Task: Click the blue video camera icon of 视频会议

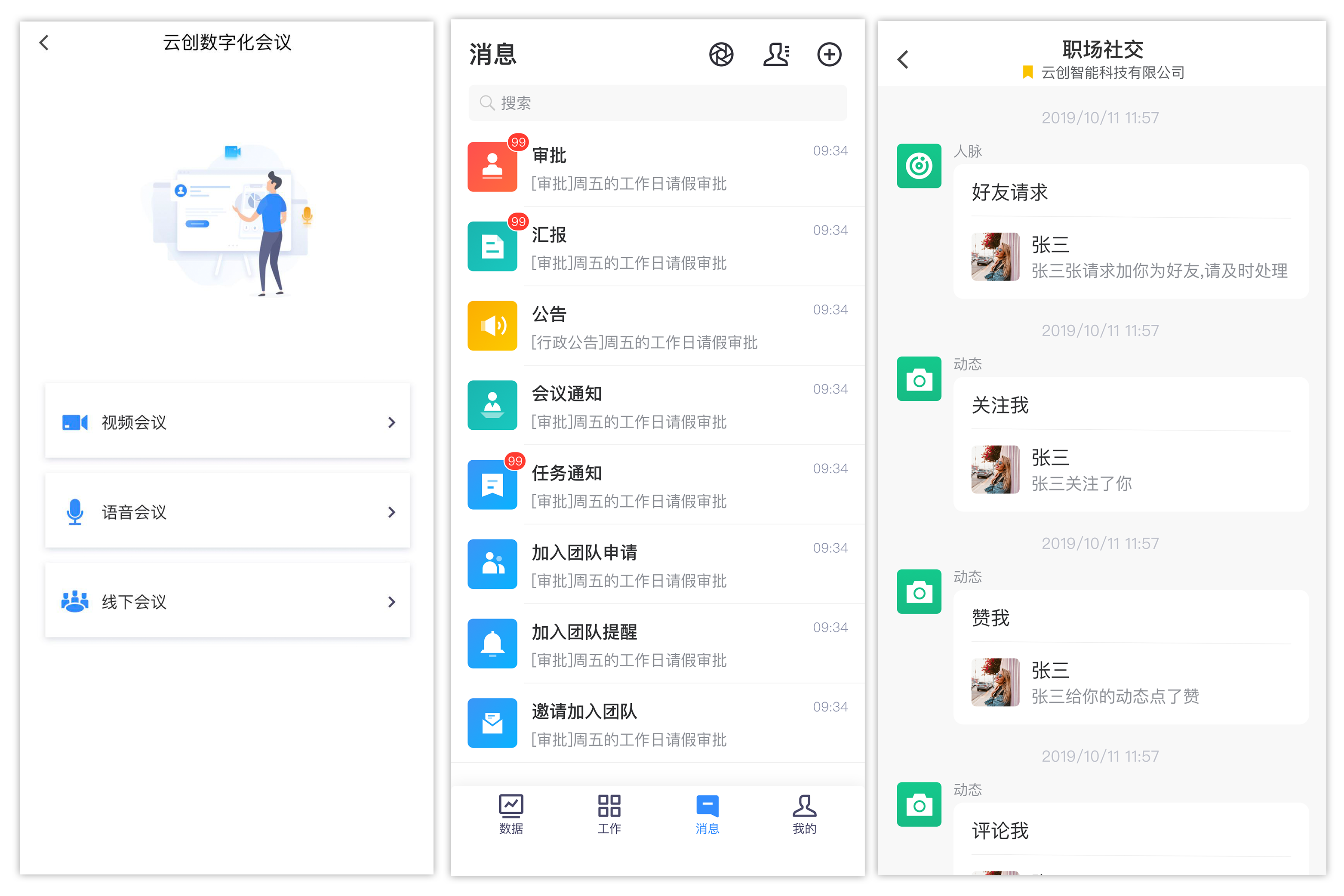Action: coord(75,422)
